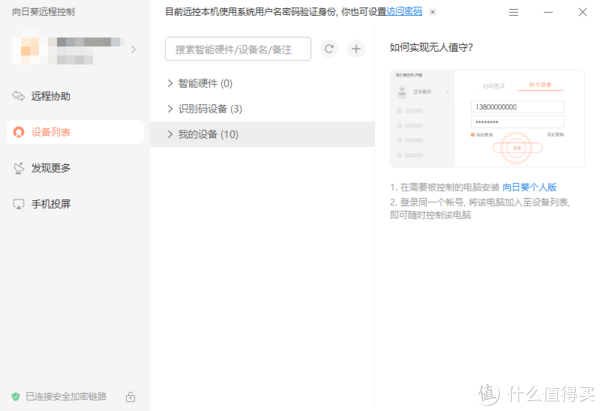The width and height of the screenshot is (600, 411).
Task: Click the 远程协助 link-arrows icon
Action: coord(18,96)
